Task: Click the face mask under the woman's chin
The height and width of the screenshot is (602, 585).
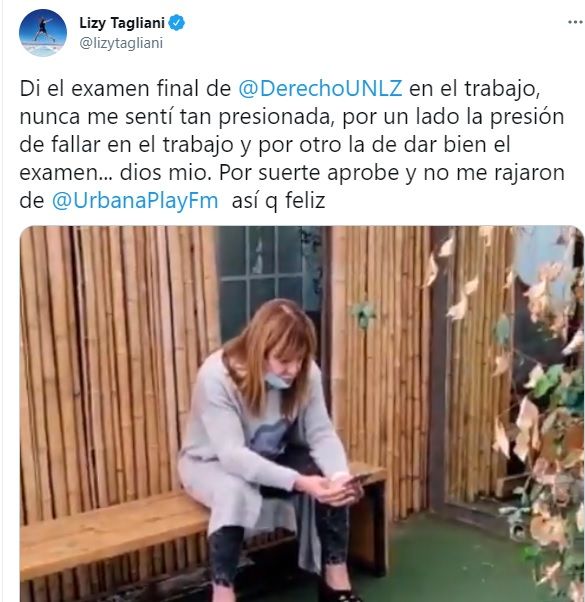Action: (x=279, y=380)
